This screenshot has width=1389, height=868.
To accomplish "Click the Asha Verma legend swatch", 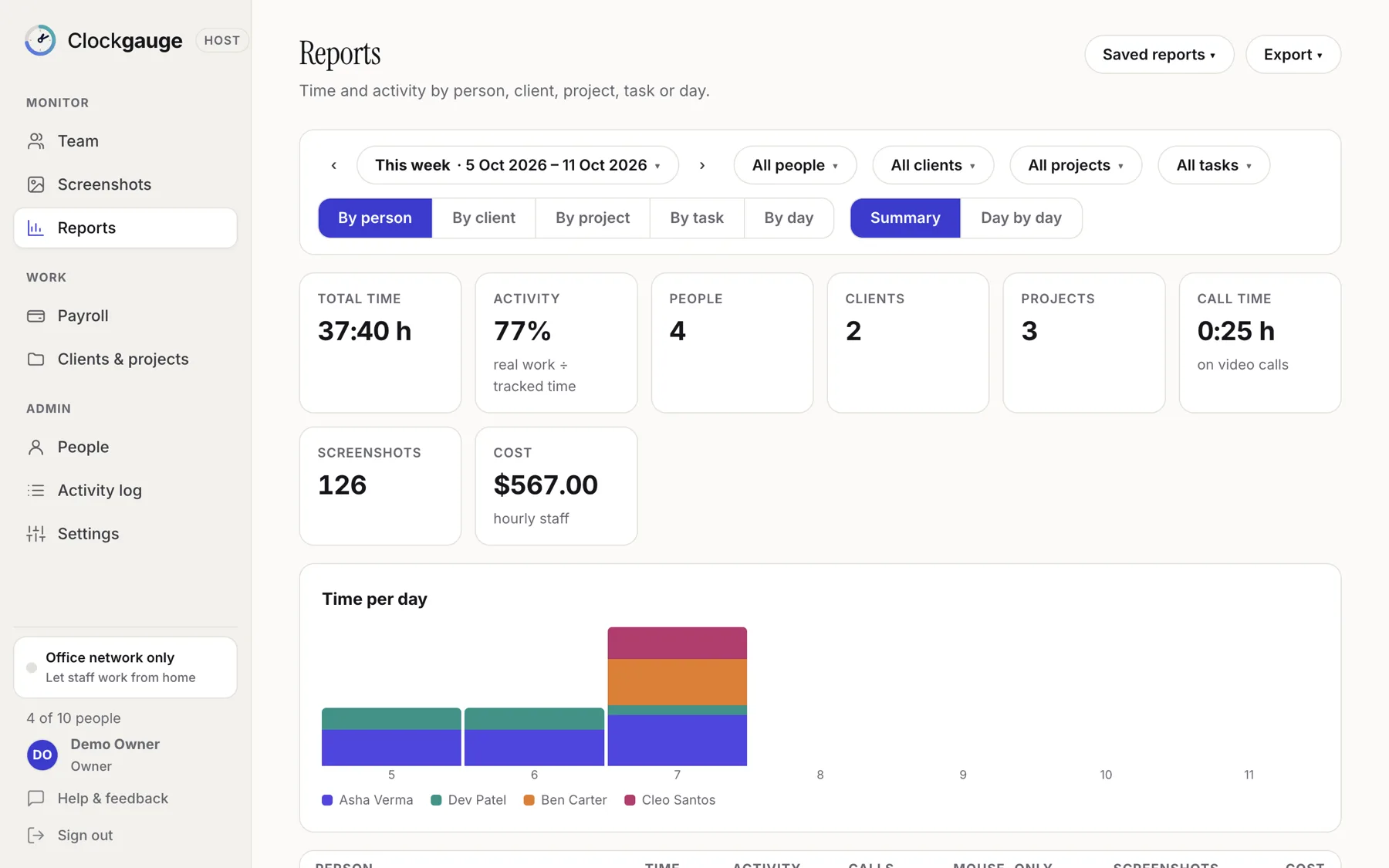I will pyautogui.click(x=327, y=800).
